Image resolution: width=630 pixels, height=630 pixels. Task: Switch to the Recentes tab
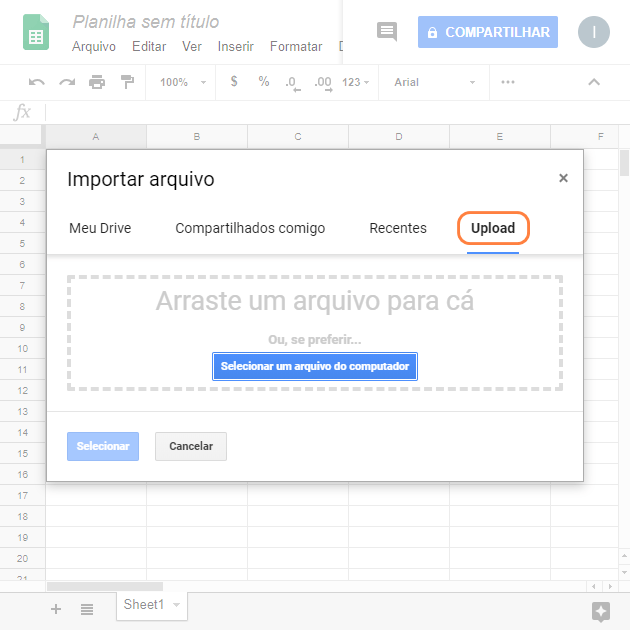tap(398, 228)
